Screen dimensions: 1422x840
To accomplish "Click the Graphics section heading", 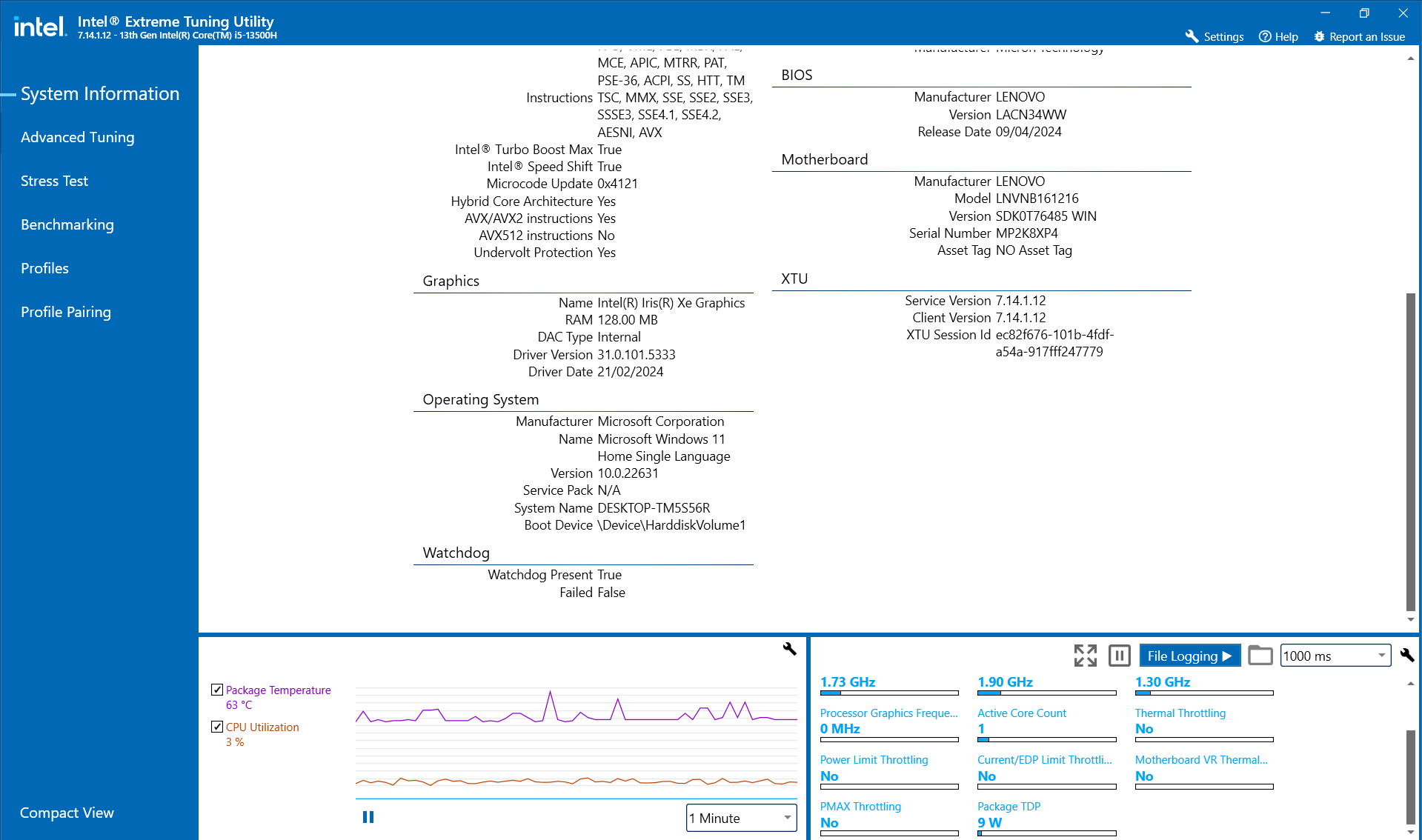I will 451,280.
